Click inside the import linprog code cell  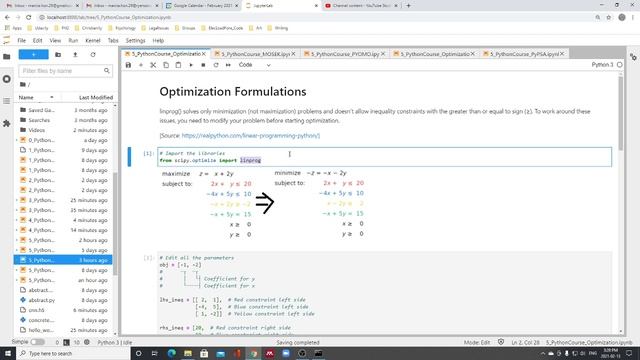pos(385,157)
